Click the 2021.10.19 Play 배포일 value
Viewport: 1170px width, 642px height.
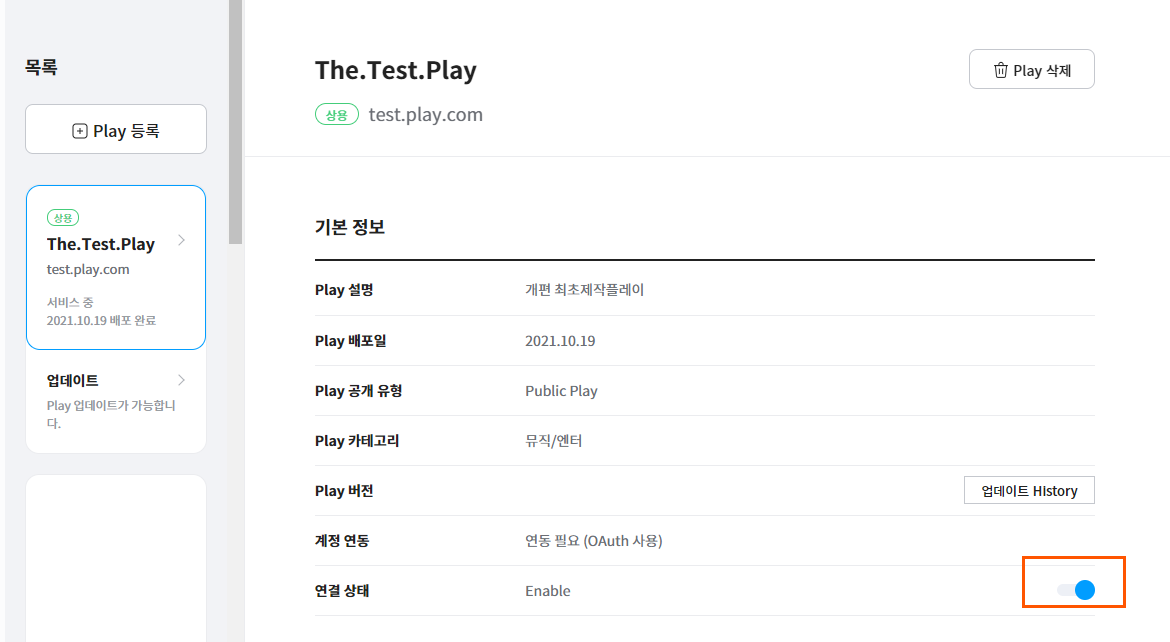560,341
